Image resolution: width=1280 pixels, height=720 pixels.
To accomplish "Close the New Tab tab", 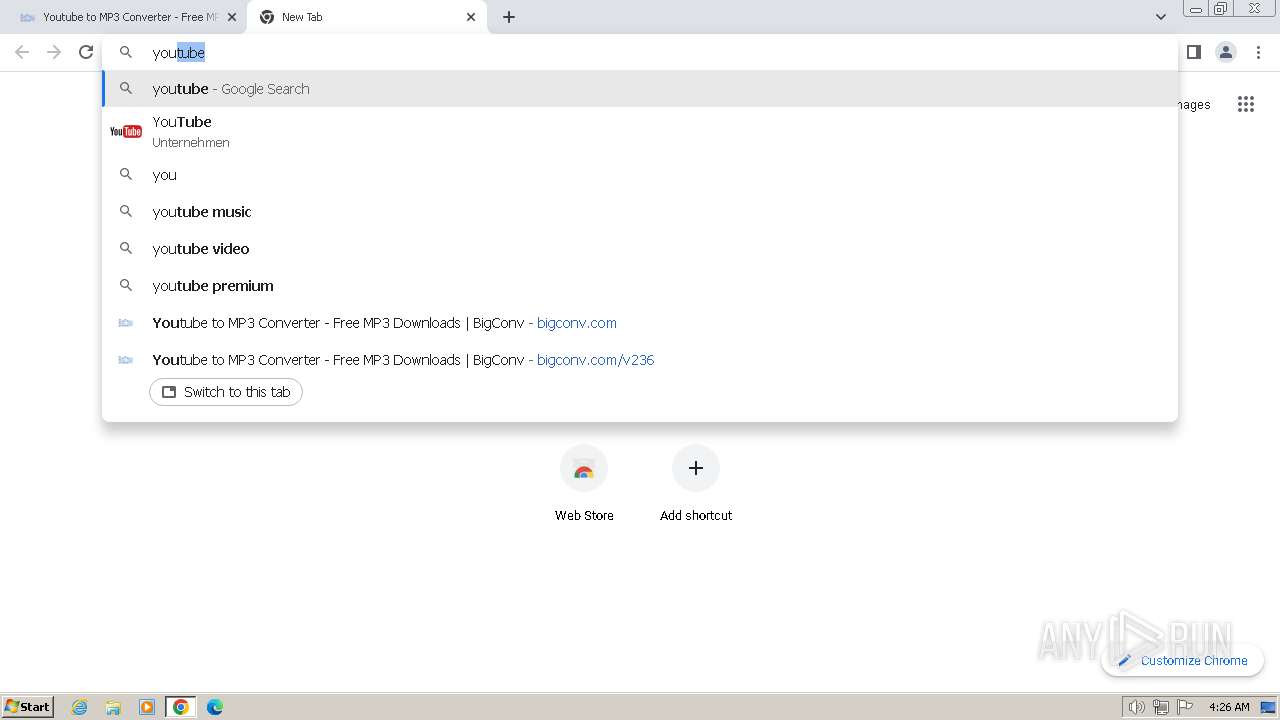I will [x=471, y=17].
